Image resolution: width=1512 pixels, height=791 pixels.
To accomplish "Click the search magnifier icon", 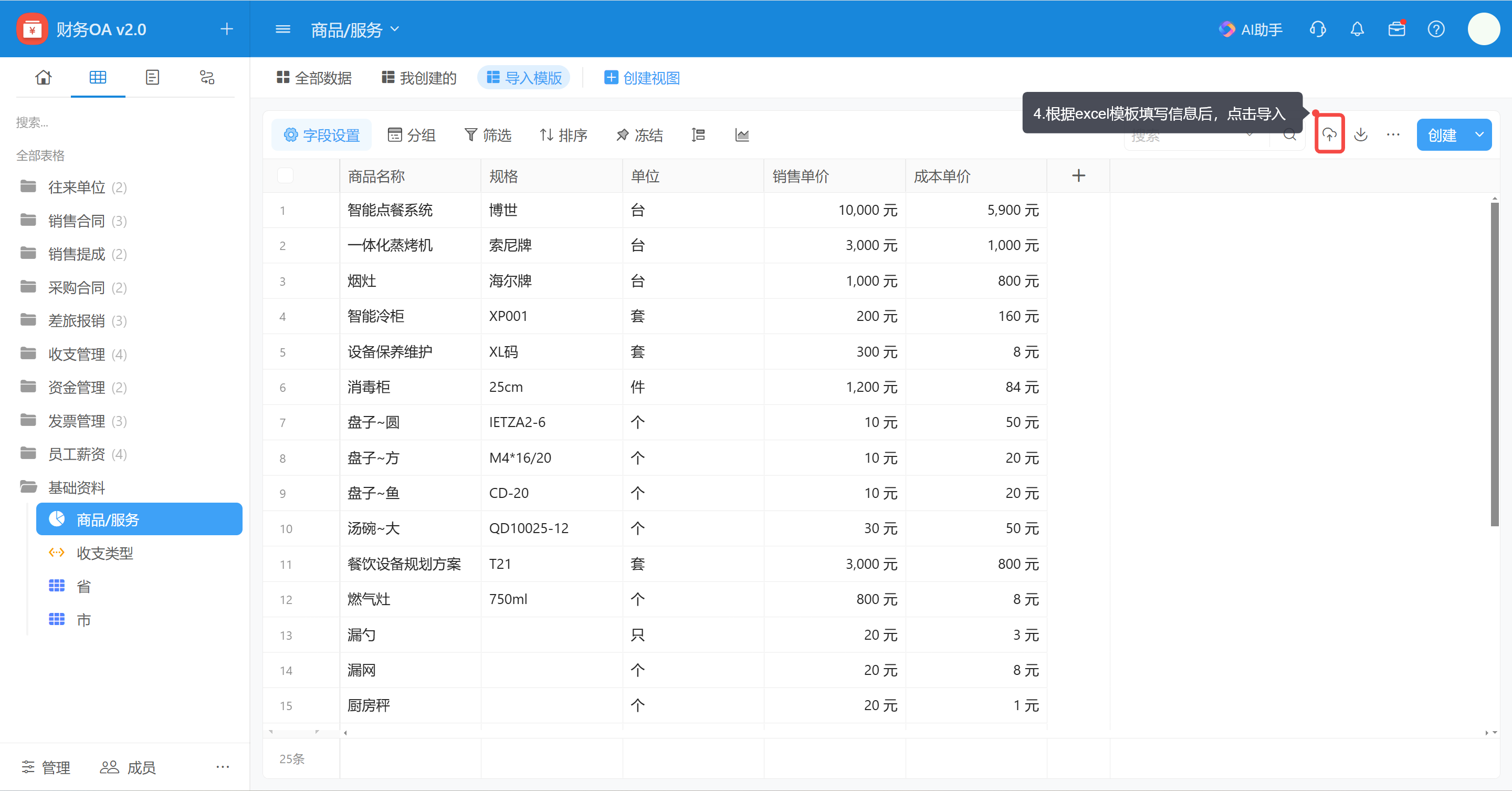I will pyautogui.click(x=1289, y=135).
